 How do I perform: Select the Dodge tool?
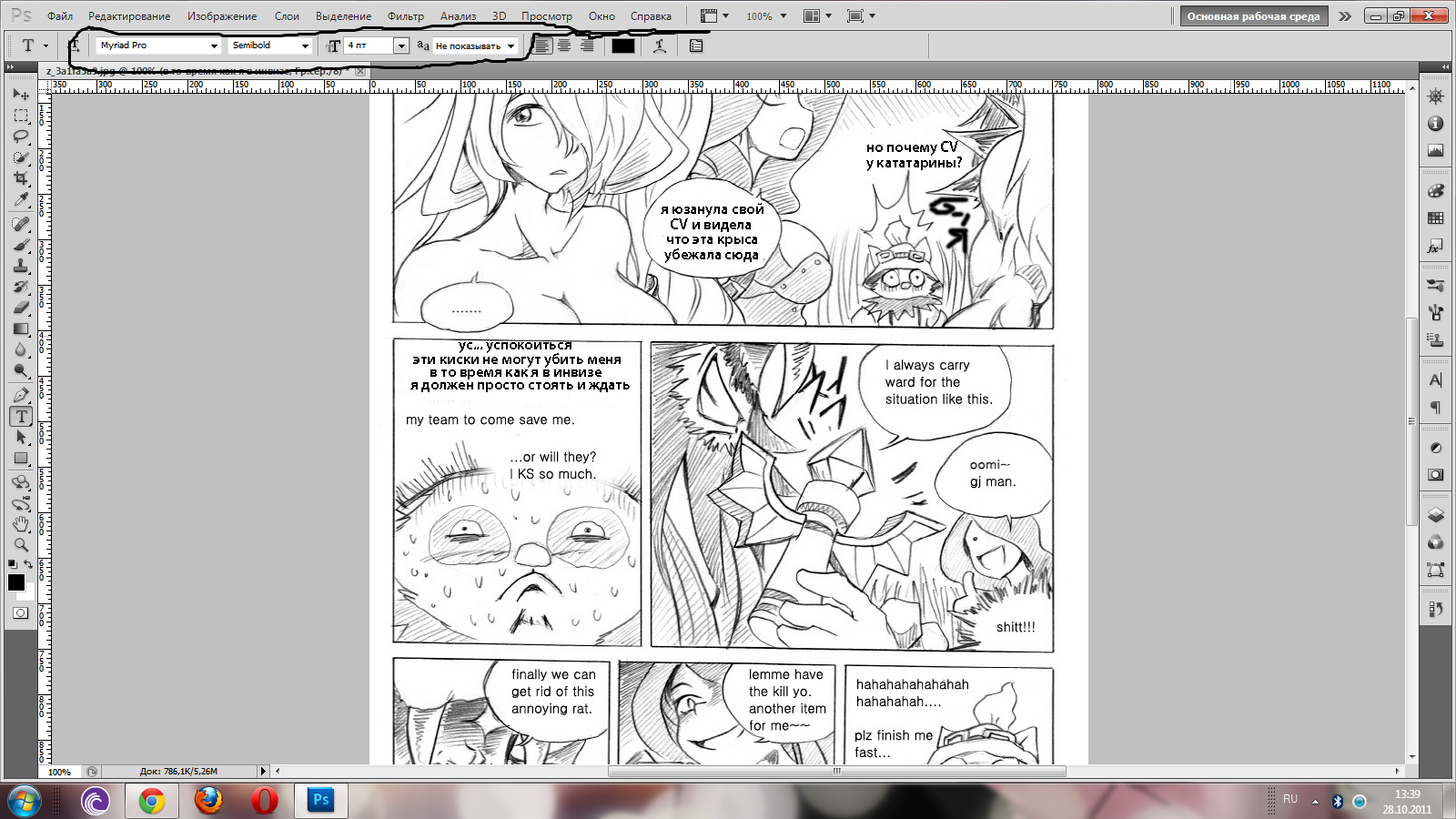click(21, 370)
